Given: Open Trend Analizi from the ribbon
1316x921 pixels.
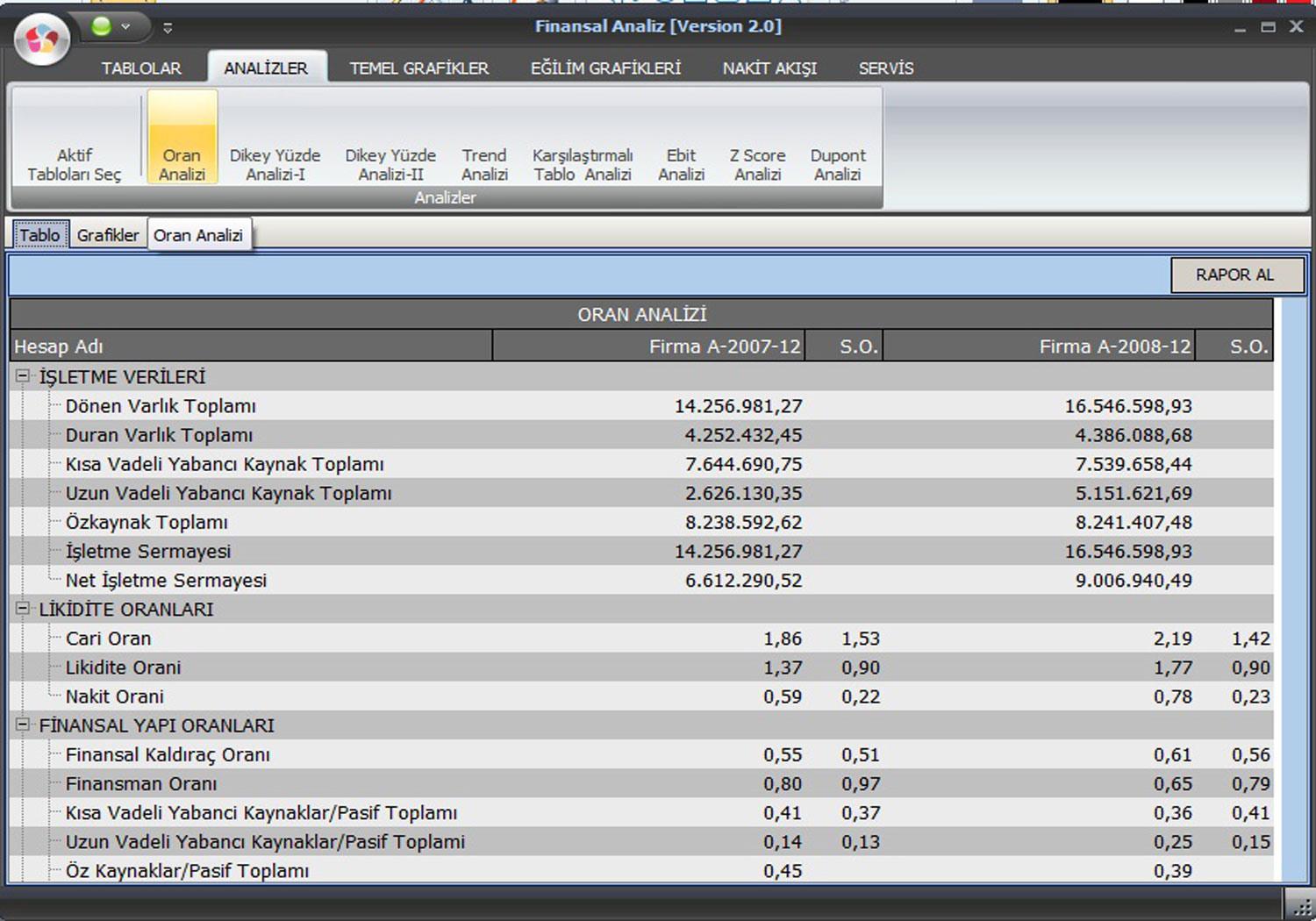Looking at the screenshot, I should 484,138.
